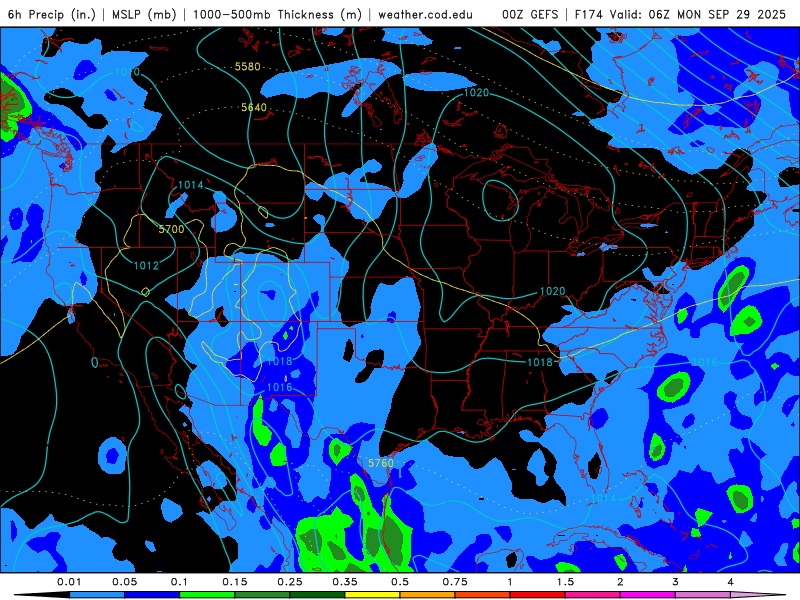Click the magenta 2 inch legend swatch

[x=648, y=595]
